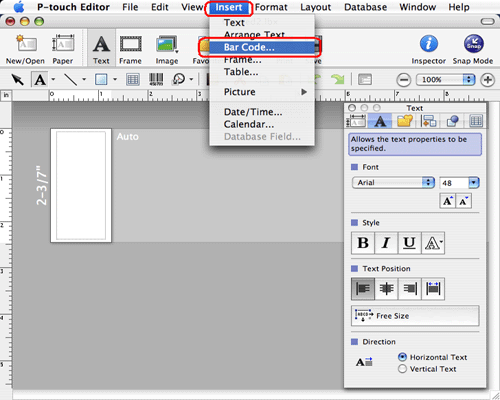Expand the clock tool options arrow

191,79
